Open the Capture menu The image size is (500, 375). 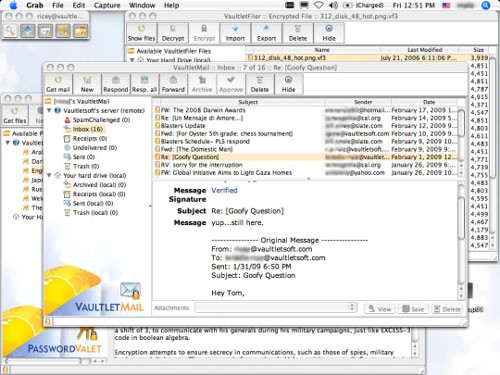coord(107,5)
